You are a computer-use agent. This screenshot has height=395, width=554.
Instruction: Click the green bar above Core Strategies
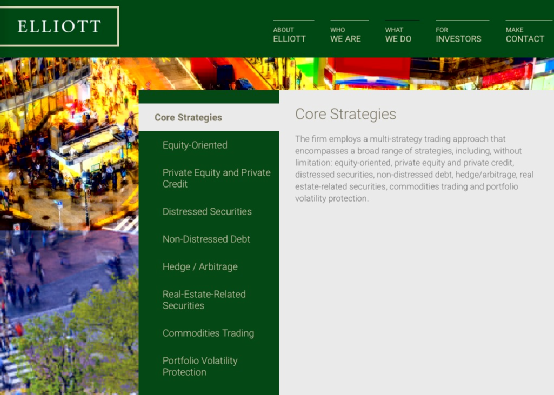pos(209,97)
